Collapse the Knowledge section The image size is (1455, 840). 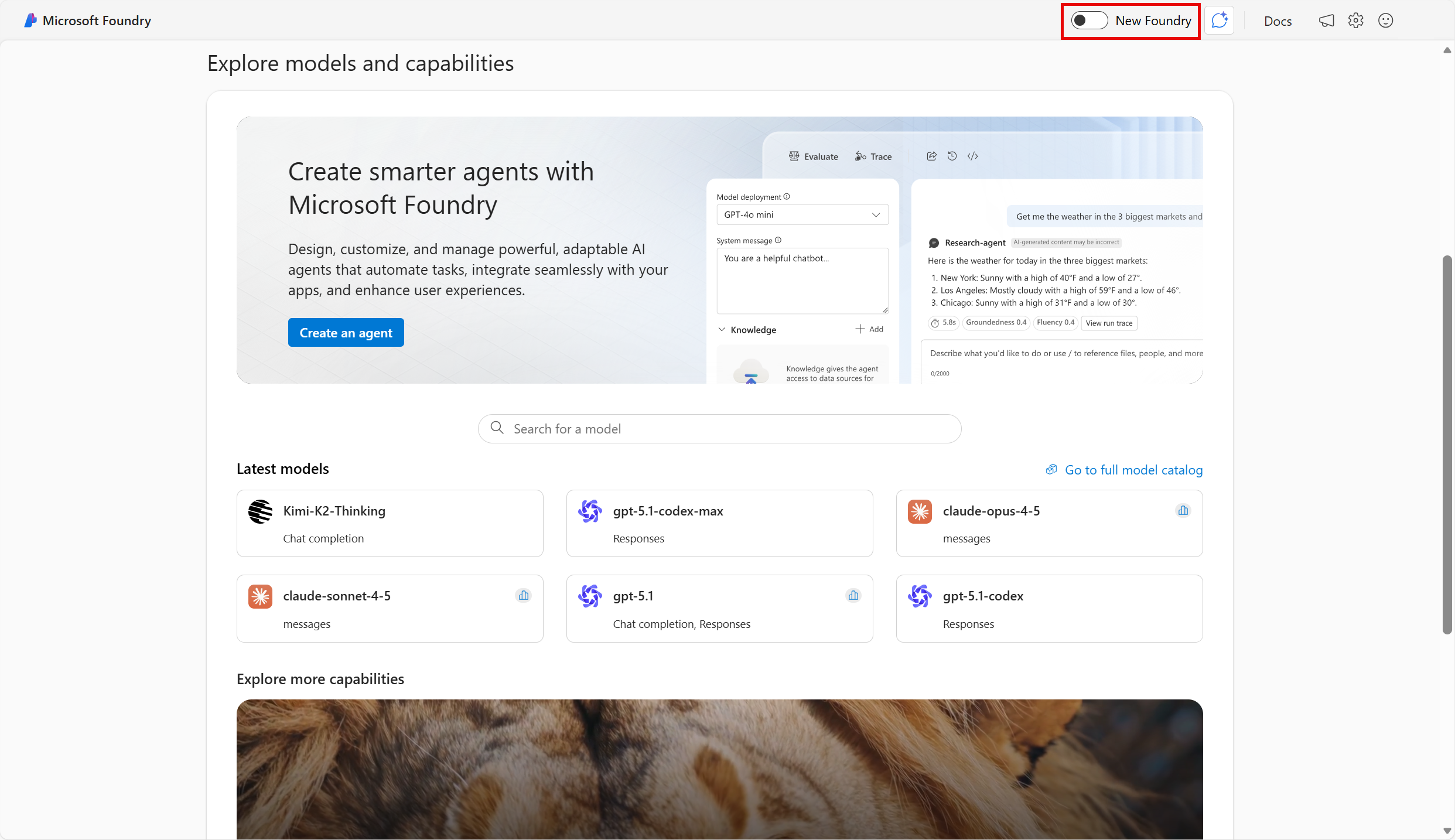tap(722, 329)
